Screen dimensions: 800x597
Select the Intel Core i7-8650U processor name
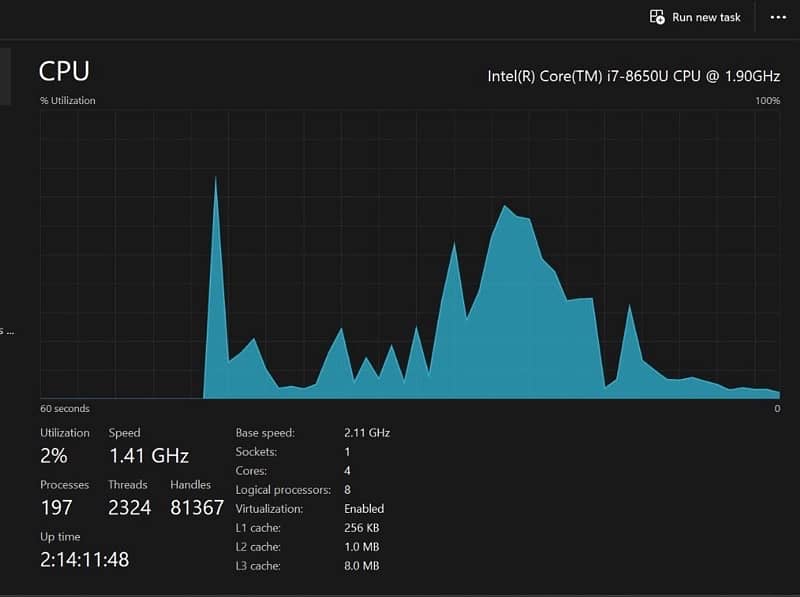[633, 75]
